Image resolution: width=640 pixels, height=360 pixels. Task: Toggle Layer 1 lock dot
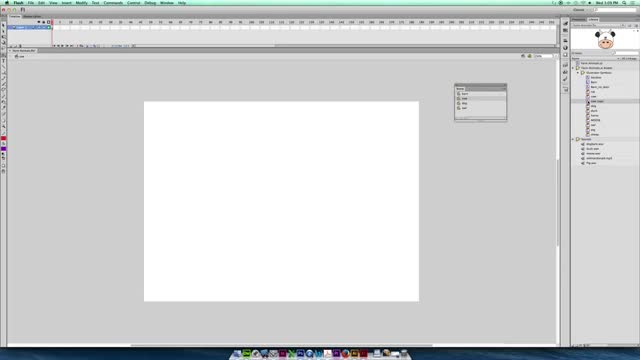tap(44, 27)
